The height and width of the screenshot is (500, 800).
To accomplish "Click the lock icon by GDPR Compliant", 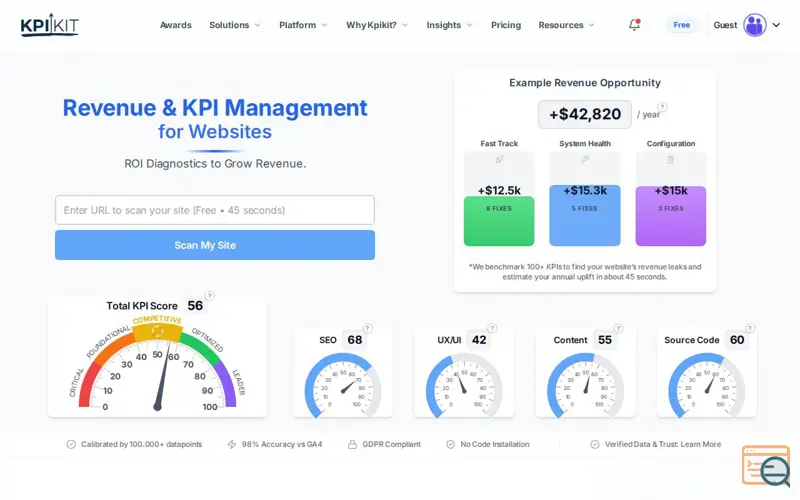I will coord(352,444).
